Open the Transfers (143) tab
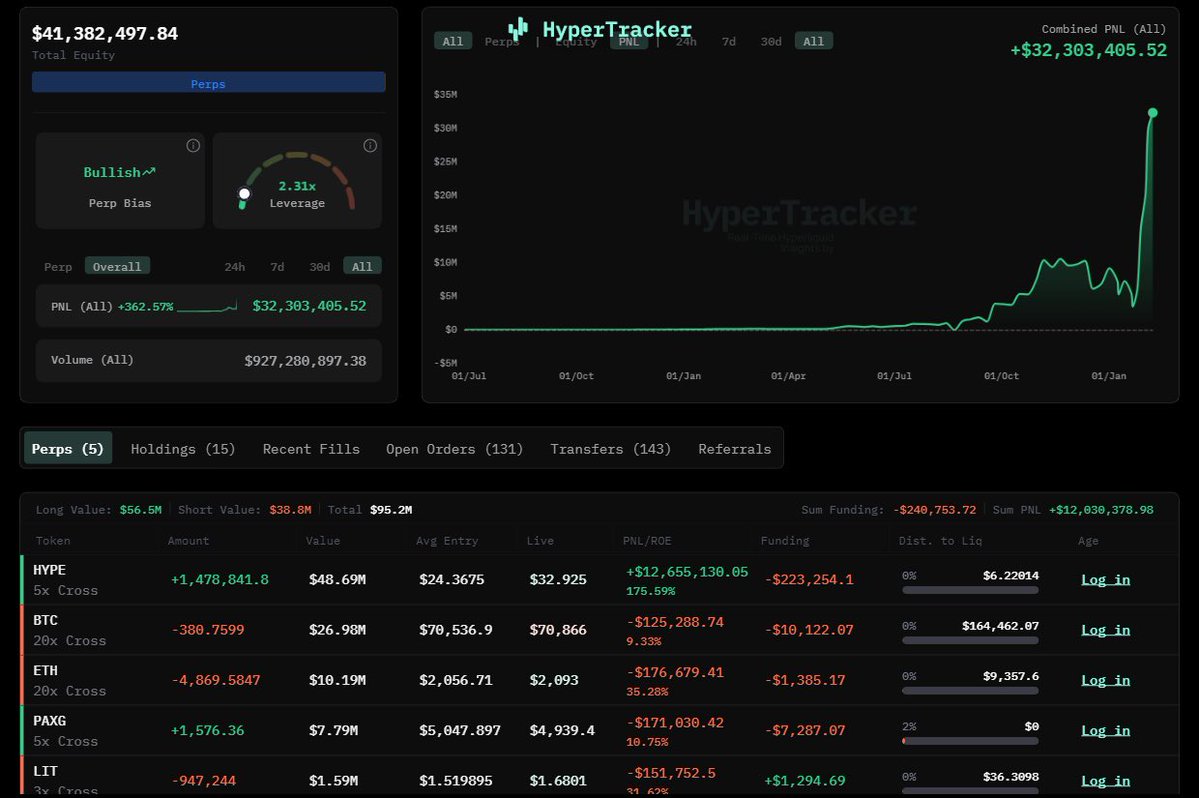This screenshot has width=1199, height=798. [610, 449]
